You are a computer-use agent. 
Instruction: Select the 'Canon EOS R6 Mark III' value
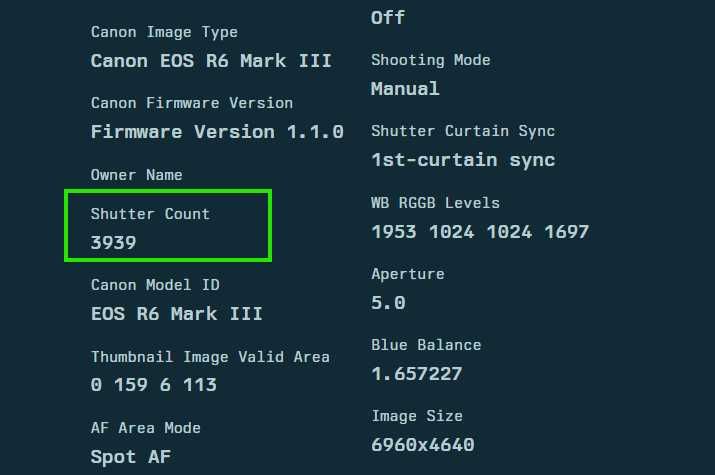click(211, 61)
